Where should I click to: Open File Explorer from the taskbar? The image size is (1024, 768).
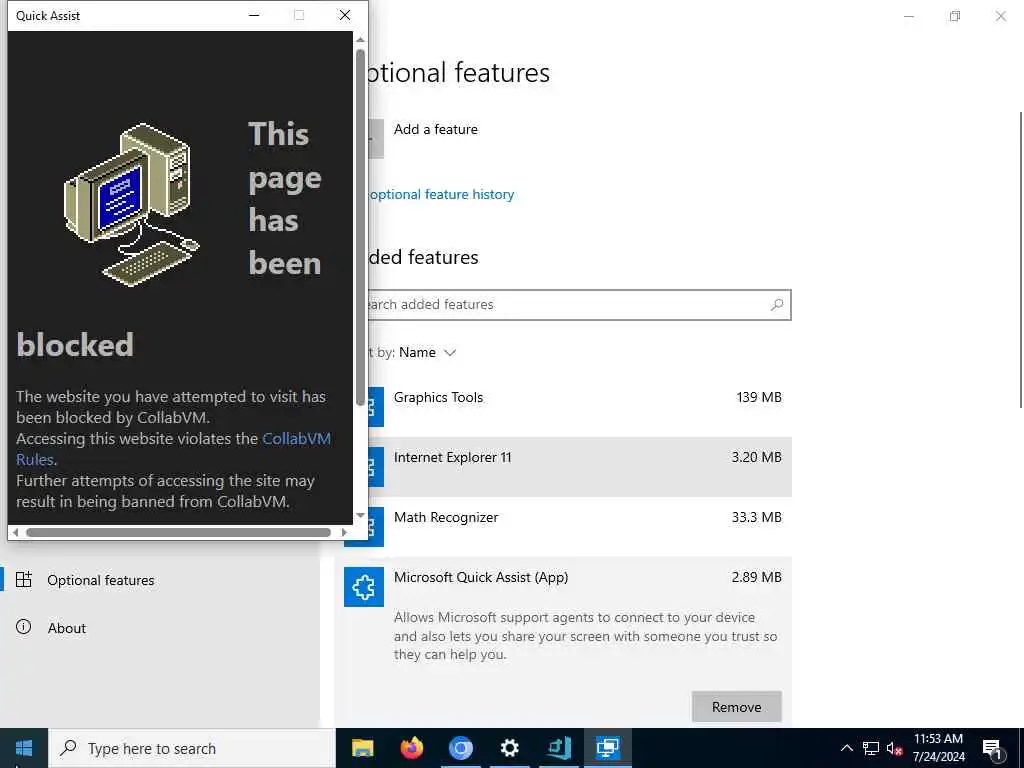tap(362, 748)
